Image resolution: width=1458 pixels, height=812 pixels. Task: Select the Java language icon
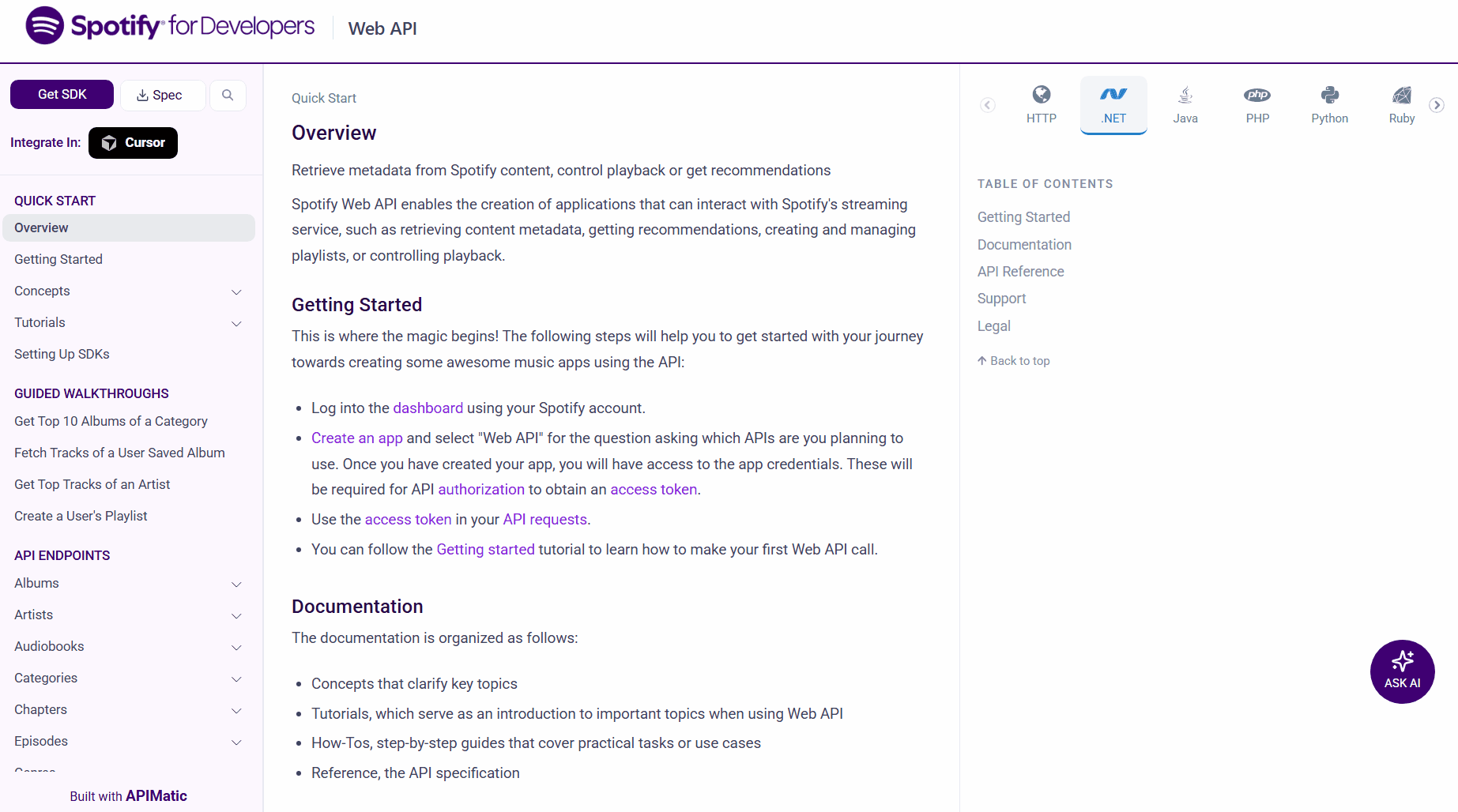1185,103
